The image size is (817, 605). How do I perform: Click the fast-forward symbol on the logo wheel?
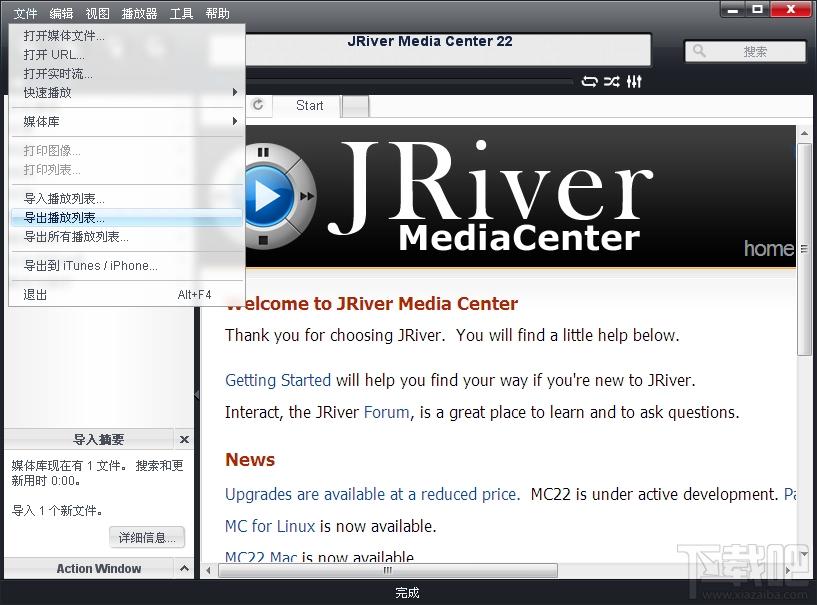tap(306, 196)
